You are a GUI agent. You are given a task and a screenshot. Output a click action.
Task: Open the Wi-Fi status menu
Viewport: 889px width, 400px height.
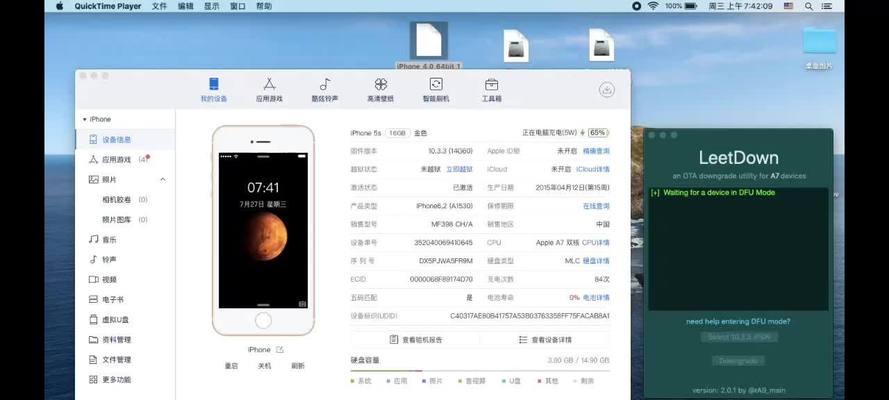[653, 6]
